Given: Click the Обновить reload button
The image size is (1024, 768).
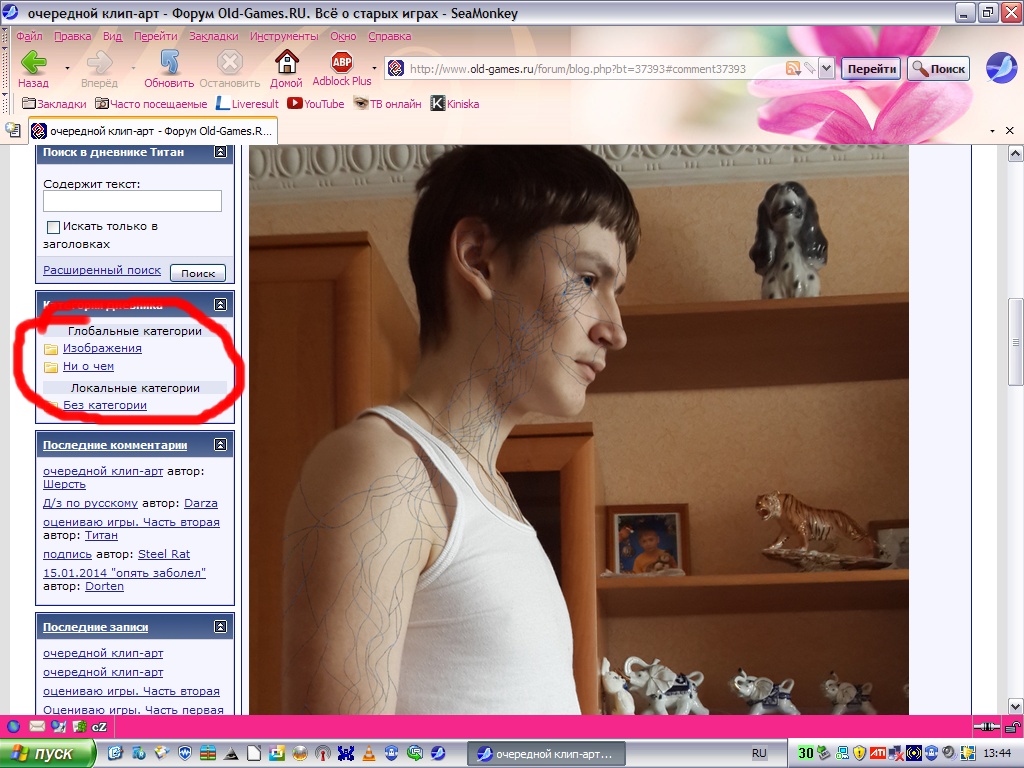Looking at the screenshot, I should 169,69.
